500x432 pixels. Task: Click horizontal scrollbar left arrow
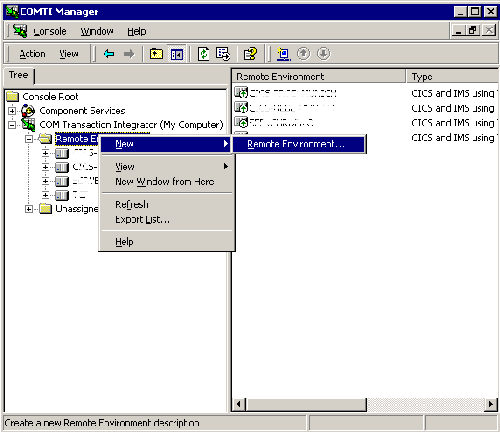coord(239,404)
